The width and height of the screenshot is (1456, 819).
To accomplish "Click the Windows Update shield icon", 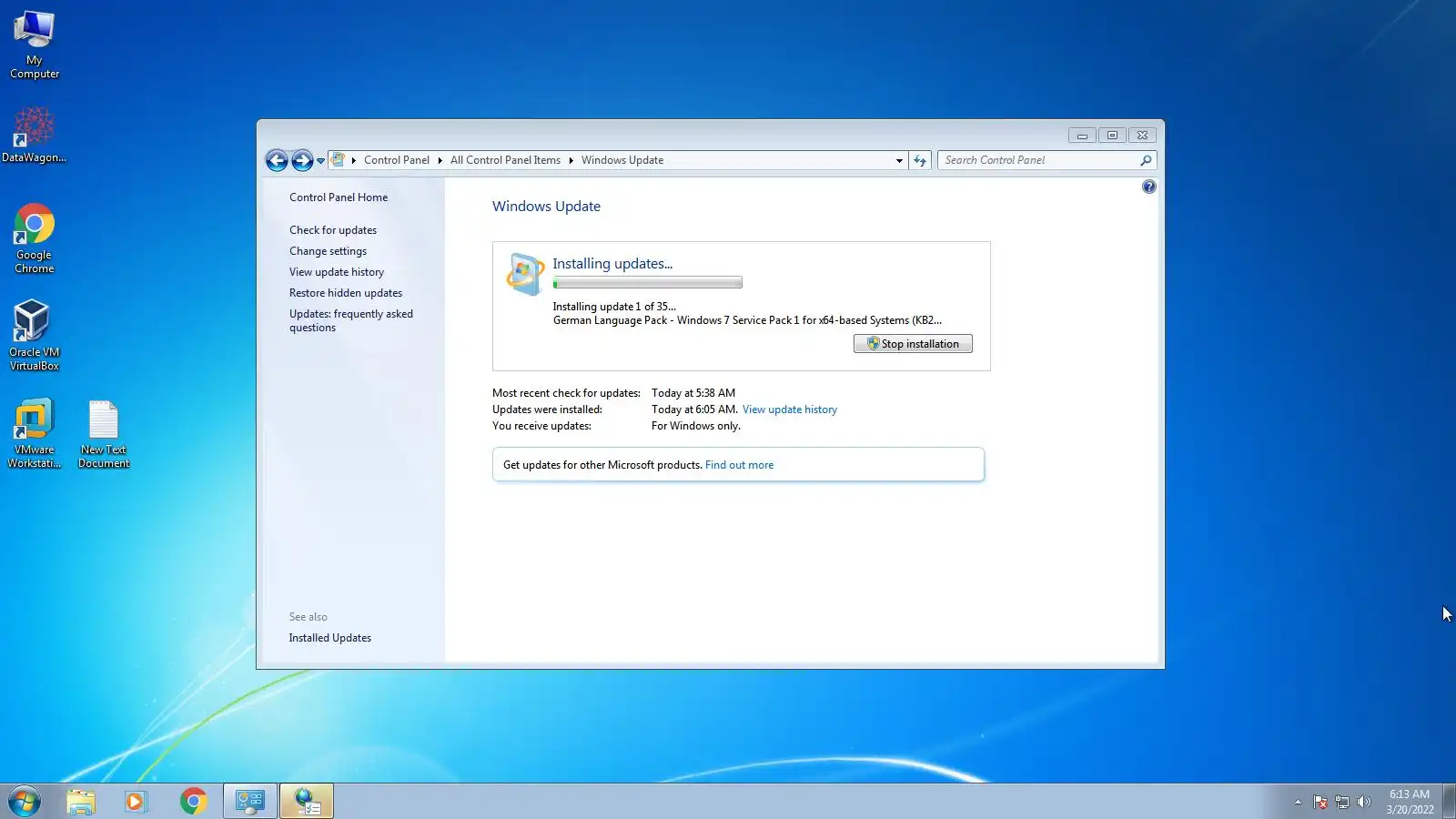I will click(525, 274).
